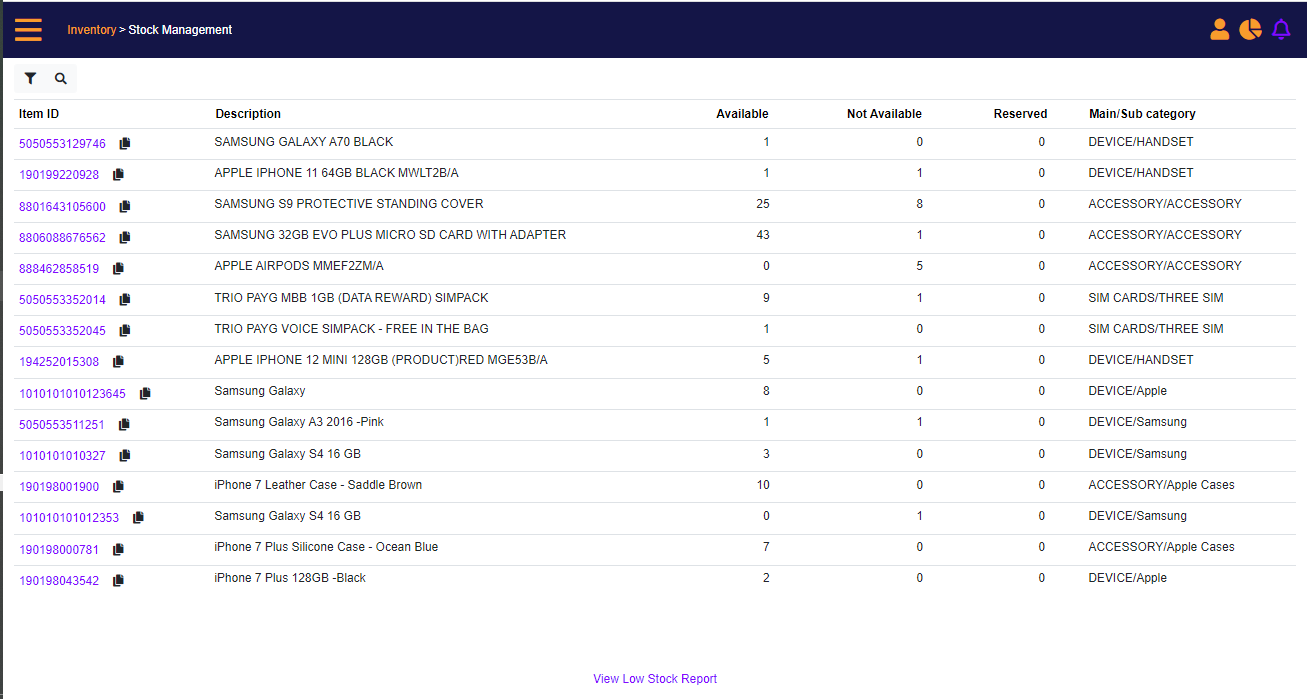Open item link 190198043542
This screenshot has height=699, width=1307.
pos(59,581)
